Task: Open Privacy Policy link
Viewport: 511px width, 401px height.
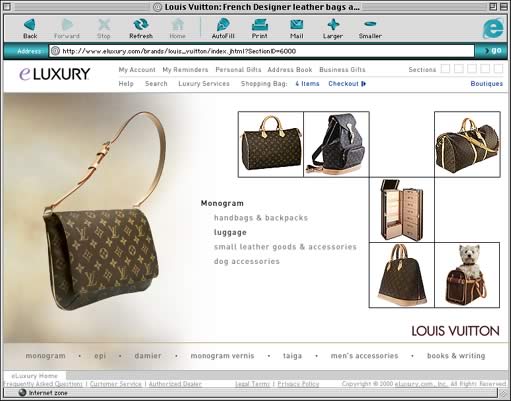Action: pos(298,384)
